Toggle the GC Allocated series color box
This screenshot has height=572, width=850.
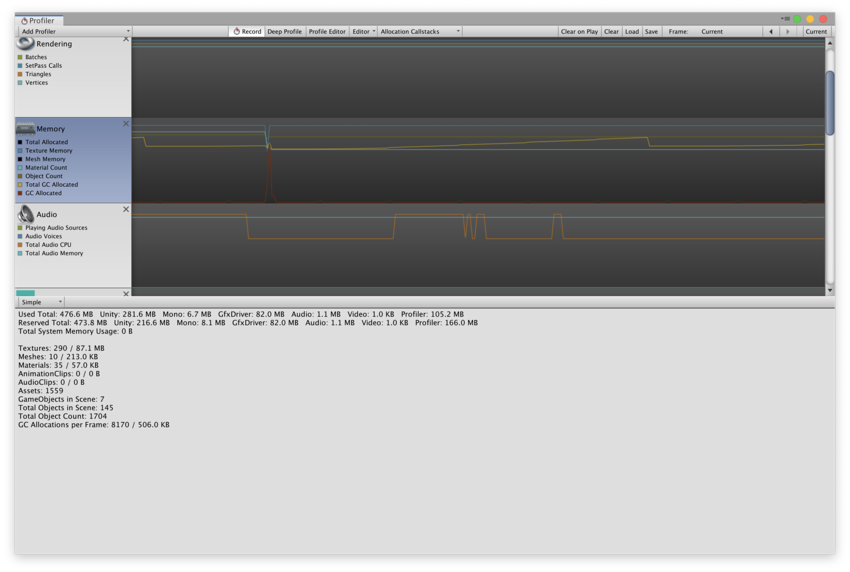click(20, 193)
